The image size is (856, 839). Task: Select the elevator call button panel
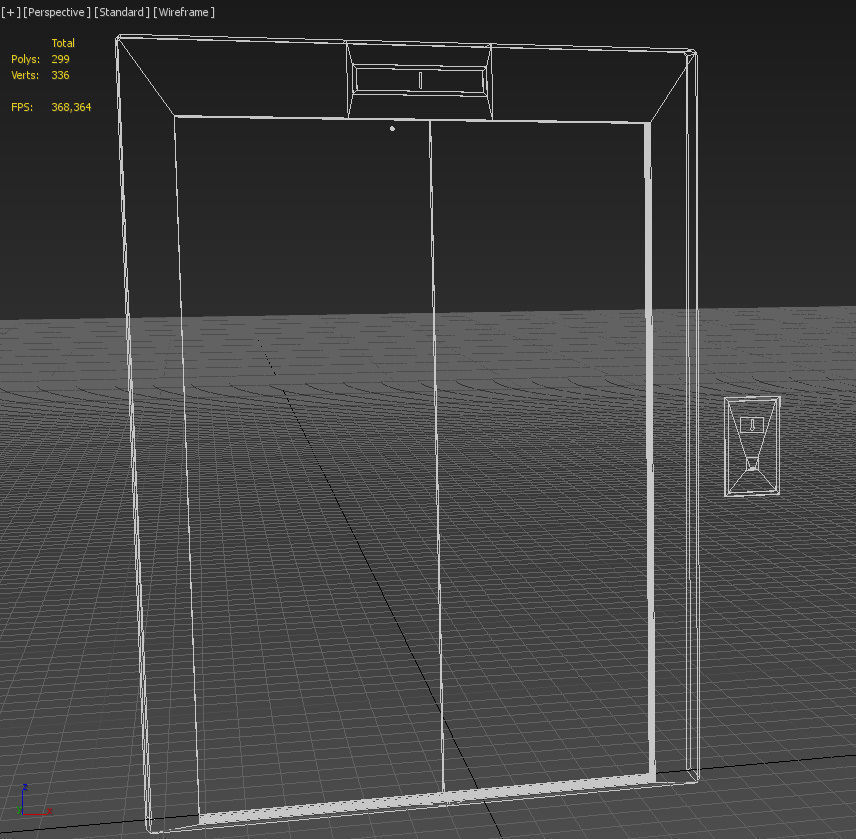click(752, 447)
